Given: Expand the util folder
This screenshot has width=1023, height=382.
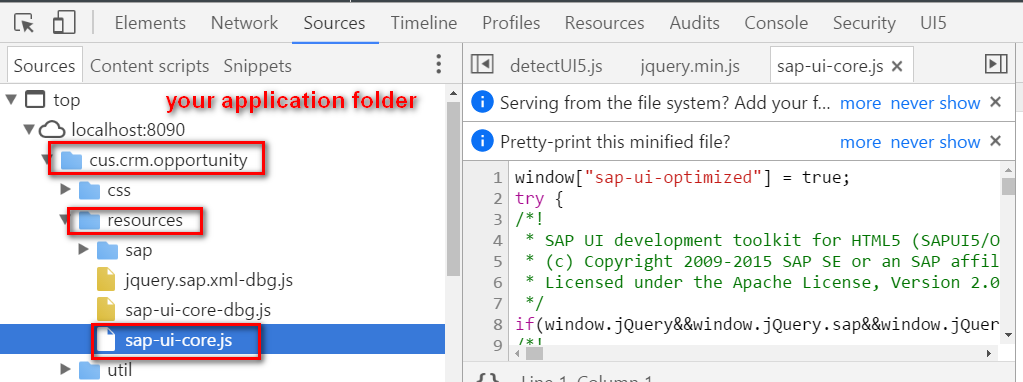Looking at the screenshot, I should coord(65,370).
